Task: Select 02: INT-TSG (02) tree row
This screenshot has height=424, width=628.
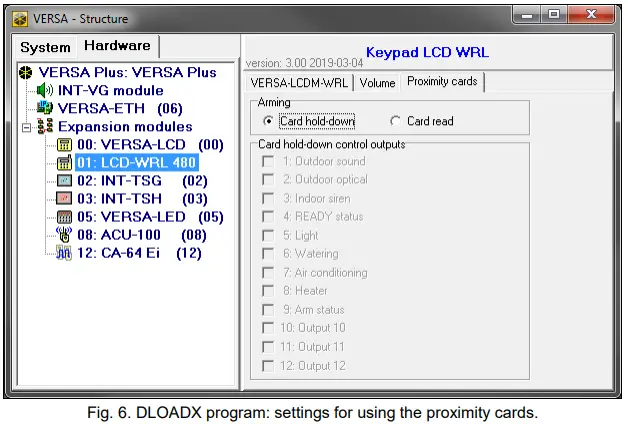Action: (142, 181)
